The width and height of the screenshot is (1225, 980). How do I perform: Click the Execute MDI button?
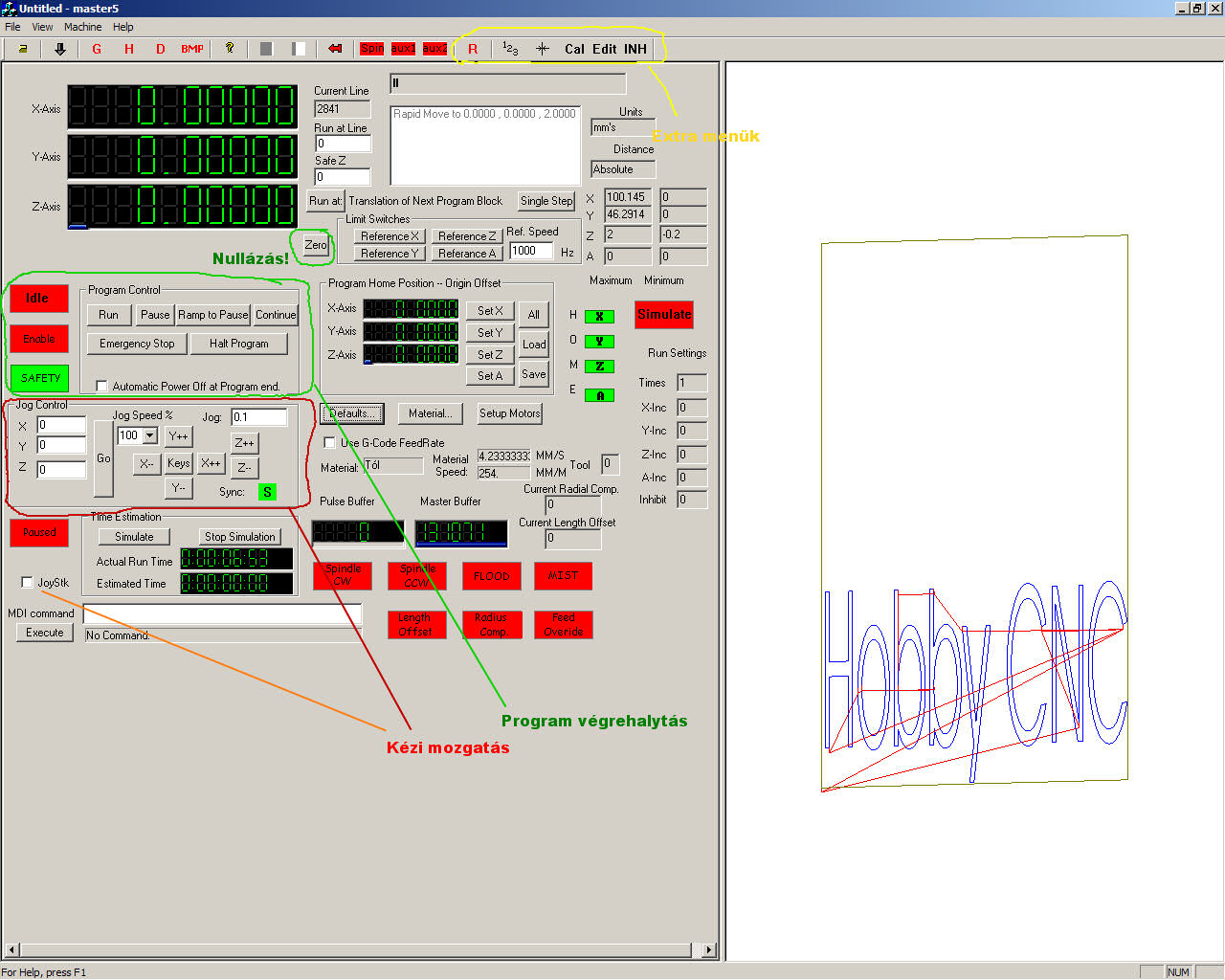tap(45, 633)
